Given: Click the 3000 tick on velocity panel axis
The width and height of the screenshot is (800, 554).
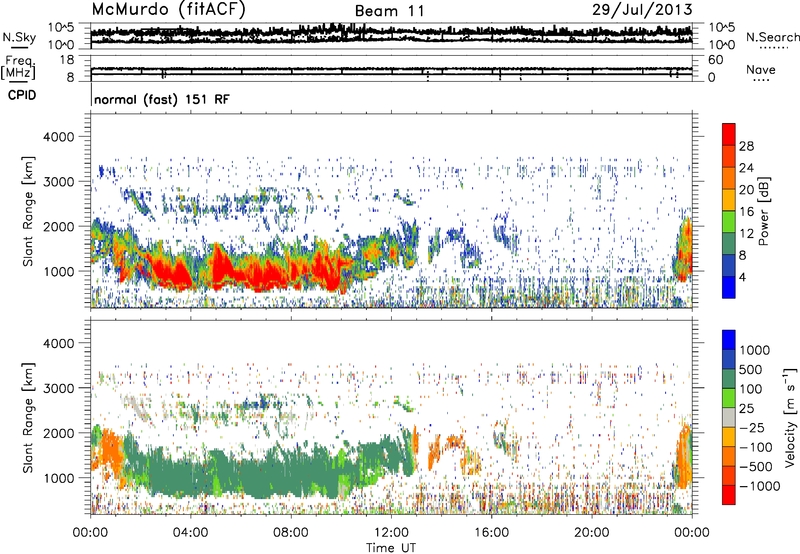Looking at the screenshot, I should [x=58, y=388].
